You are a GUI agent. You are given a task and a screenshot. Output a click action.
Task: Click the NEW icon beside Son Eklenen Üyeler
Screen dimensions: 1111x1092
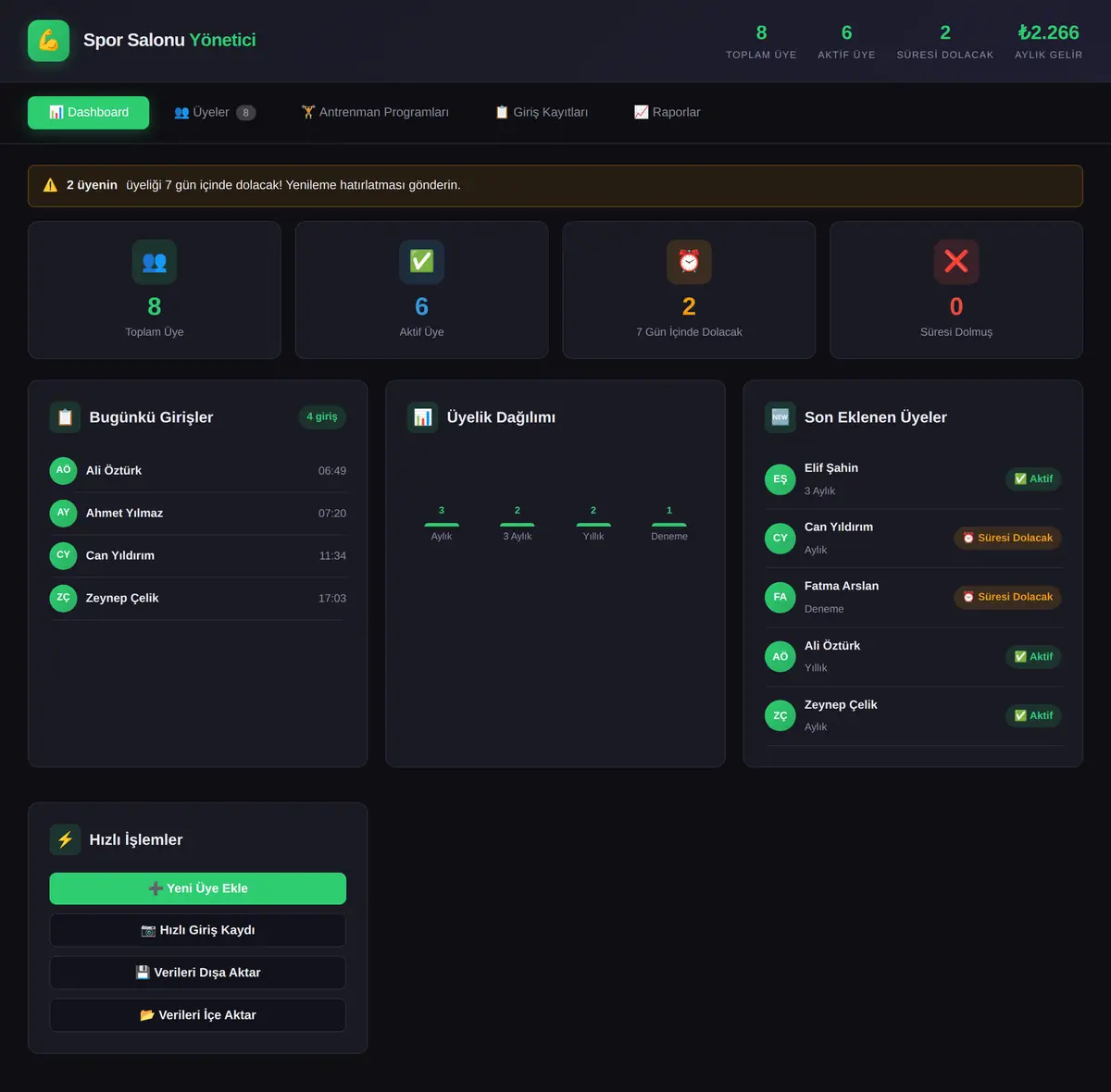point(780,417)
